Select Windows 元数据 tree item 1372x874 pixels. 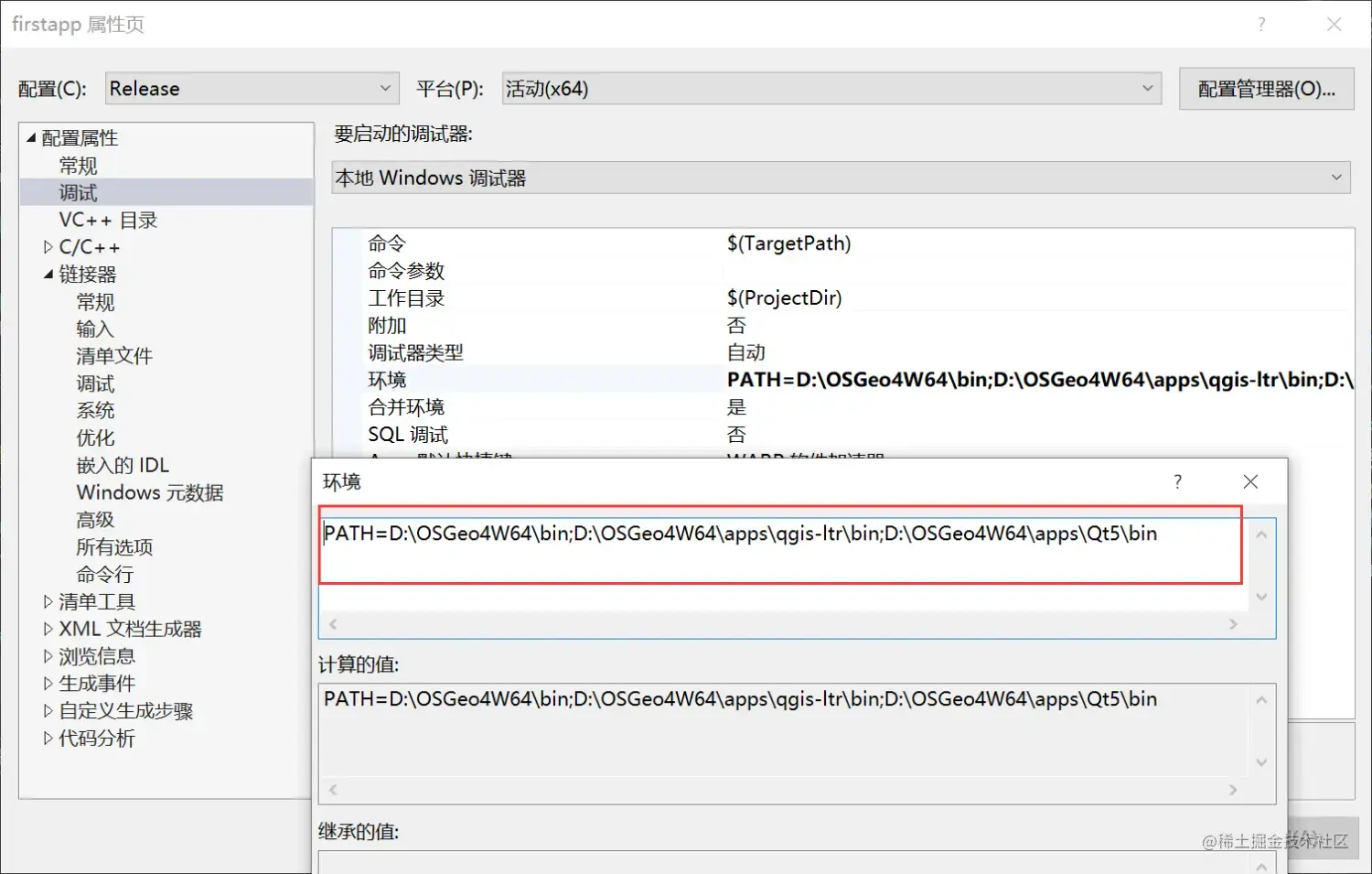coord(150,492)
